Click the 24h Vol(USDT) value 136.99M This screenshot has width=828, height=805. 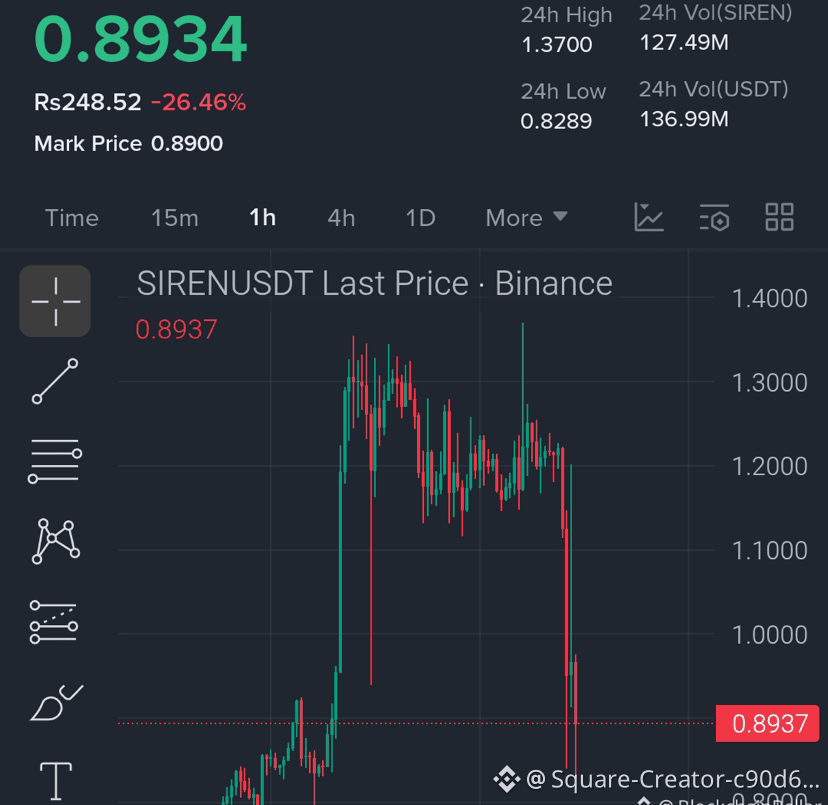[684, 119]
